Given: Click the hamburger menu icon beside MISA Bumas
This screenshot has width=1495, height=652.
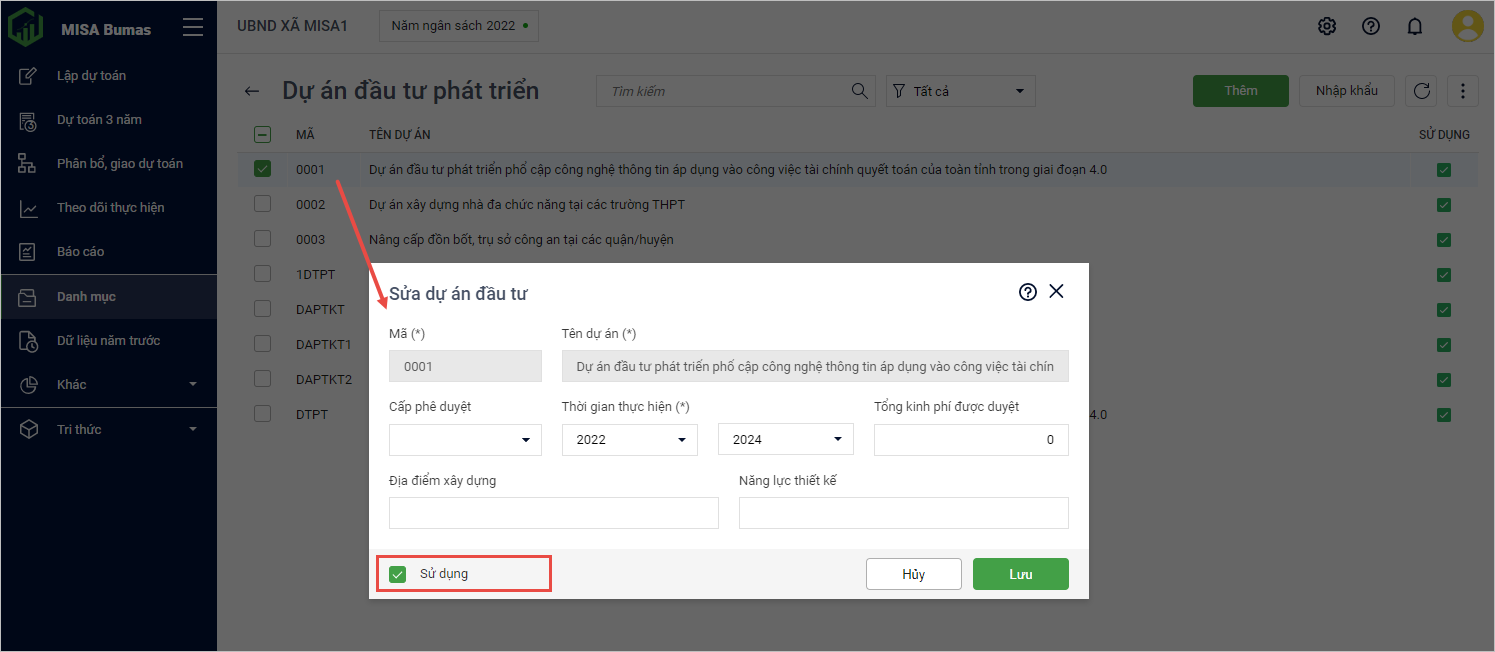Looking at the screenshot, I should click(x=193, y=28).
